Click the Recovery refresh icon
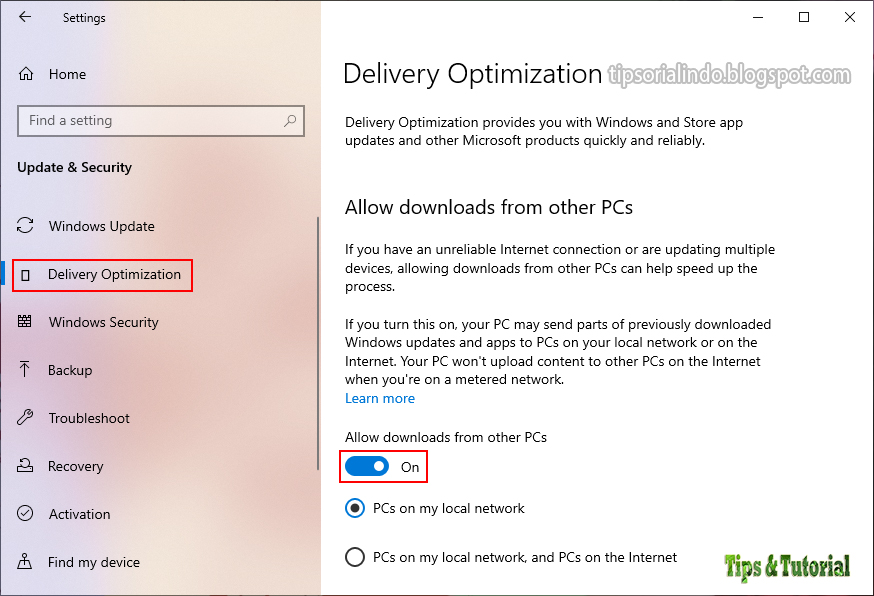This screenshot has height=596, width=874. (x=24, y=466)
